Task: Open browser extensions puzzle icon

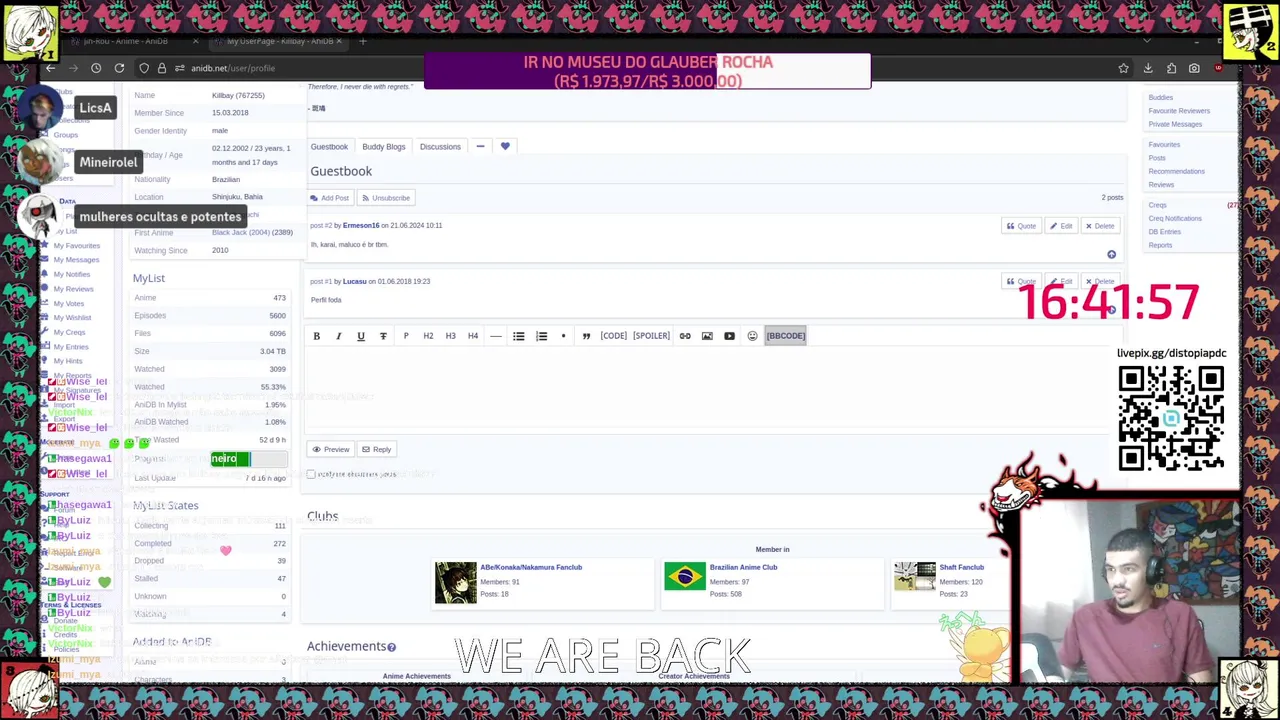Action: [x=1171, y=68]
